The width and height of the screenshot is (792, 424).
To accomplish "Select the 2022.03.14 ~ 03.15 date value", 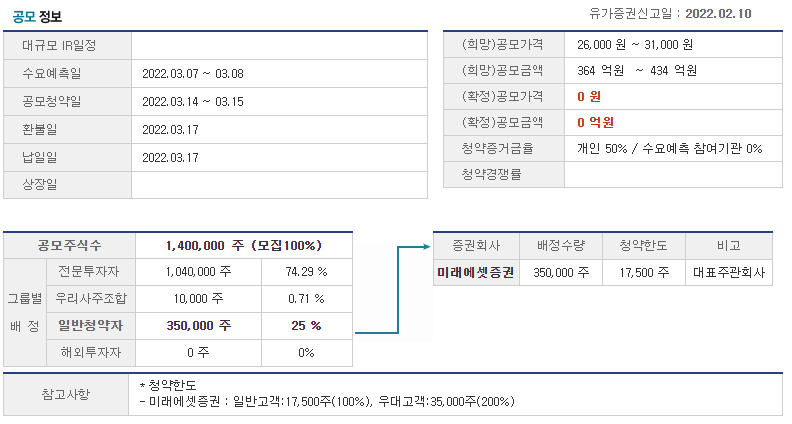I will 193,102.
